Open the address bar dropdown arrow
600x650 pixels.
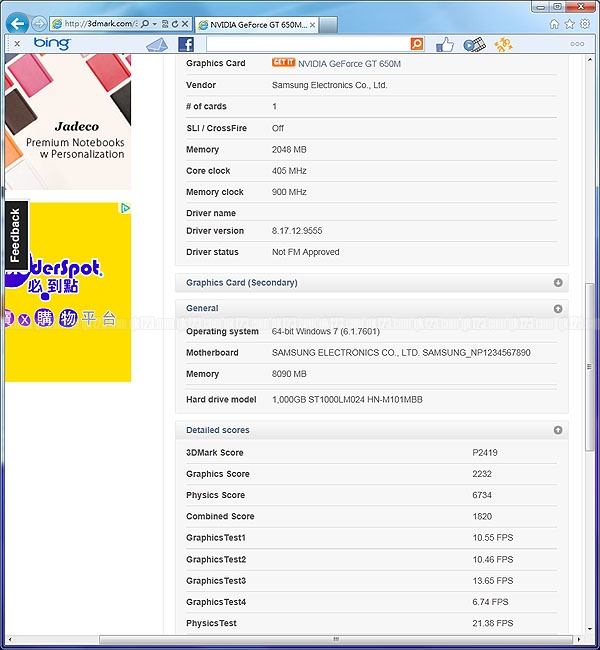click(154, 24)
